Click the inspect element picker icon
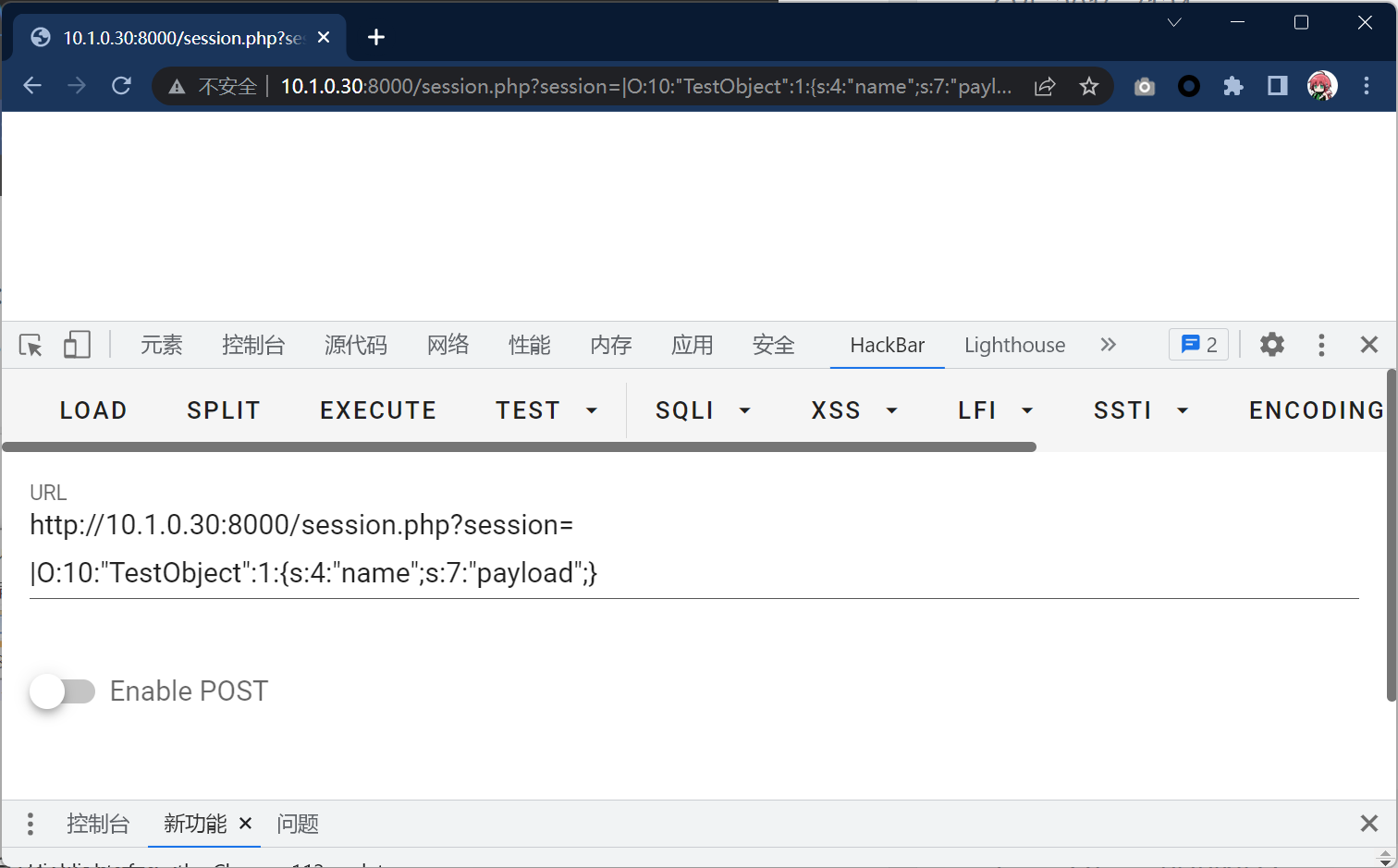This screenshot has height=868, width=1398. point(31,345)
